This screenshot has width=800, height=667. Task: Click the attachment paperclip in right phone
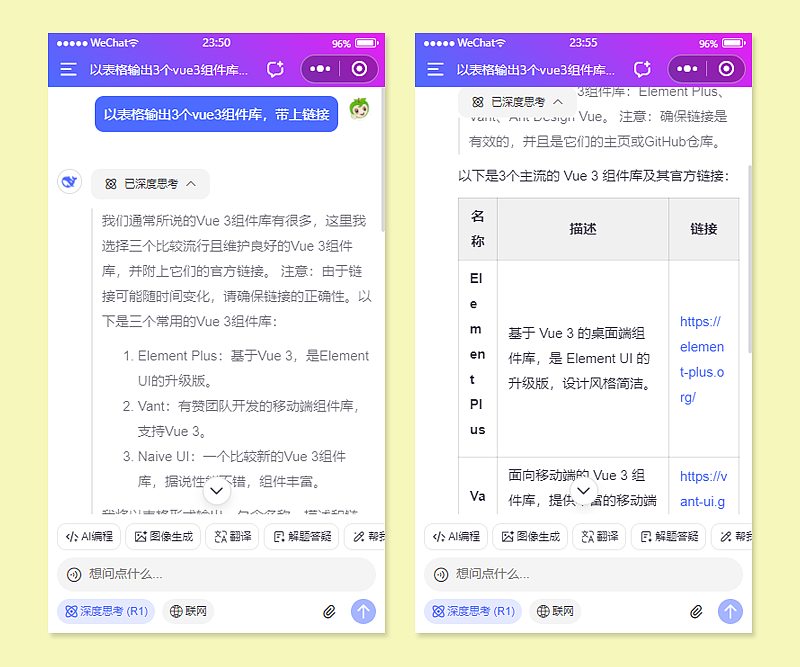coord(696,611)
